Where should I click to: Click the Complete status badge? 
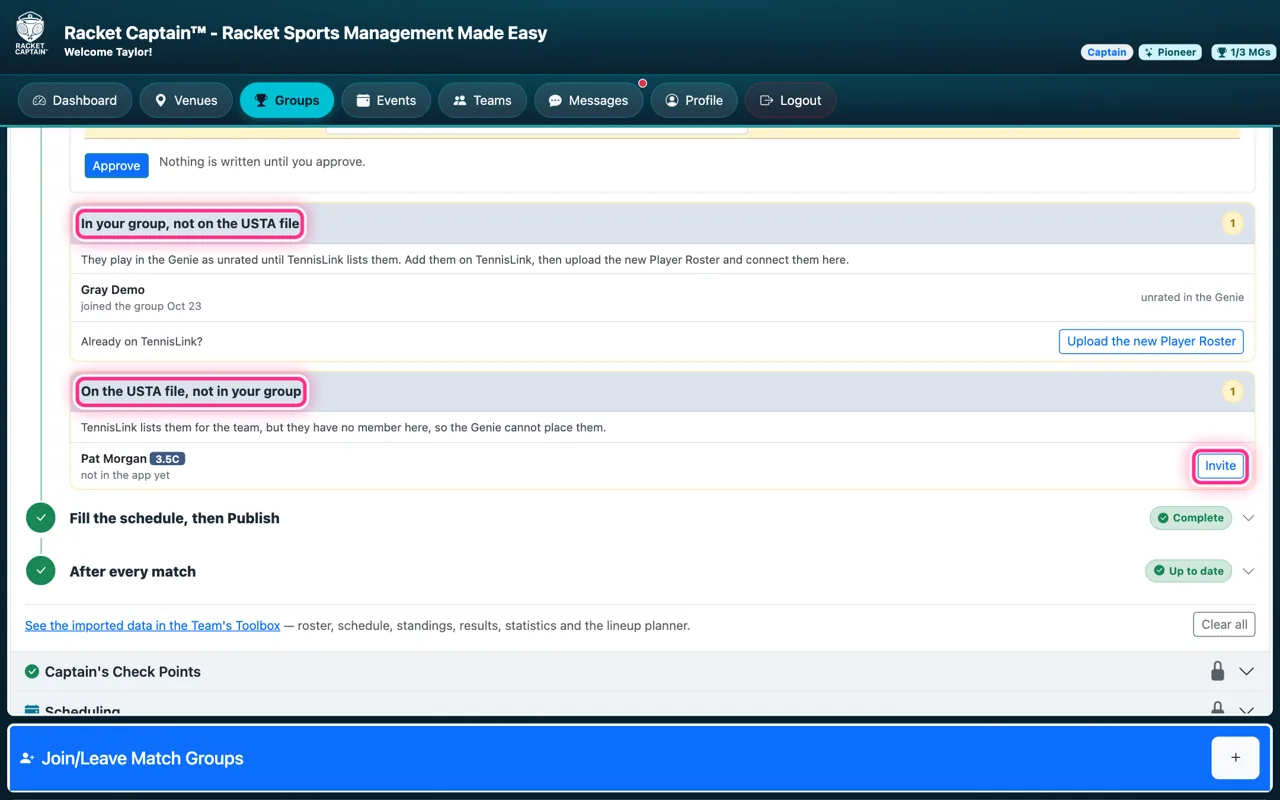coord(1190,518)
